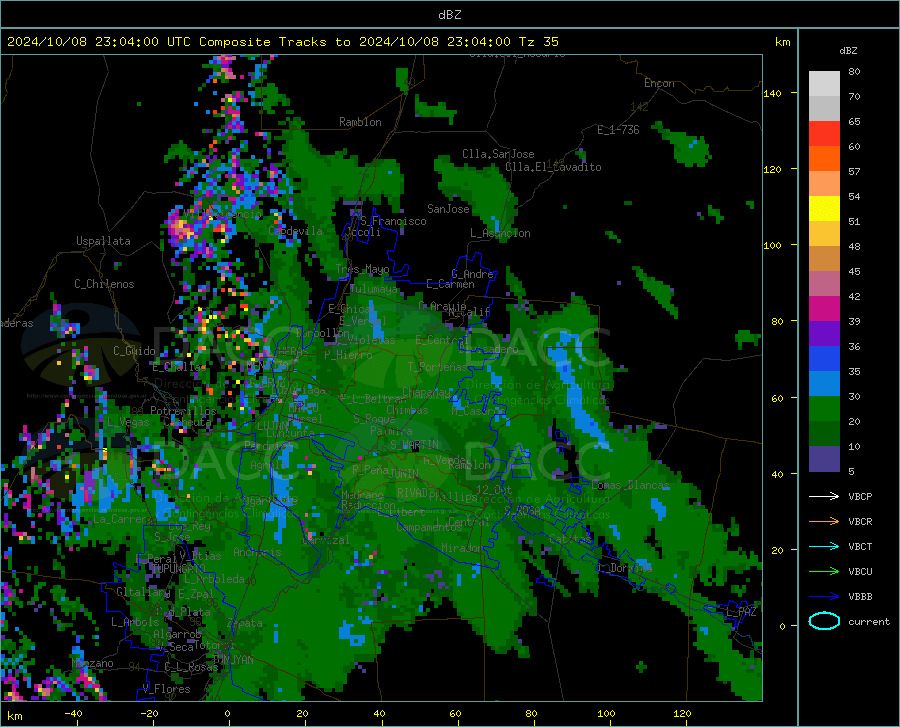900x727 pixels.
Task: Click the L_Vegas map label
Action: pyautogui.click(x=128, y=422)
